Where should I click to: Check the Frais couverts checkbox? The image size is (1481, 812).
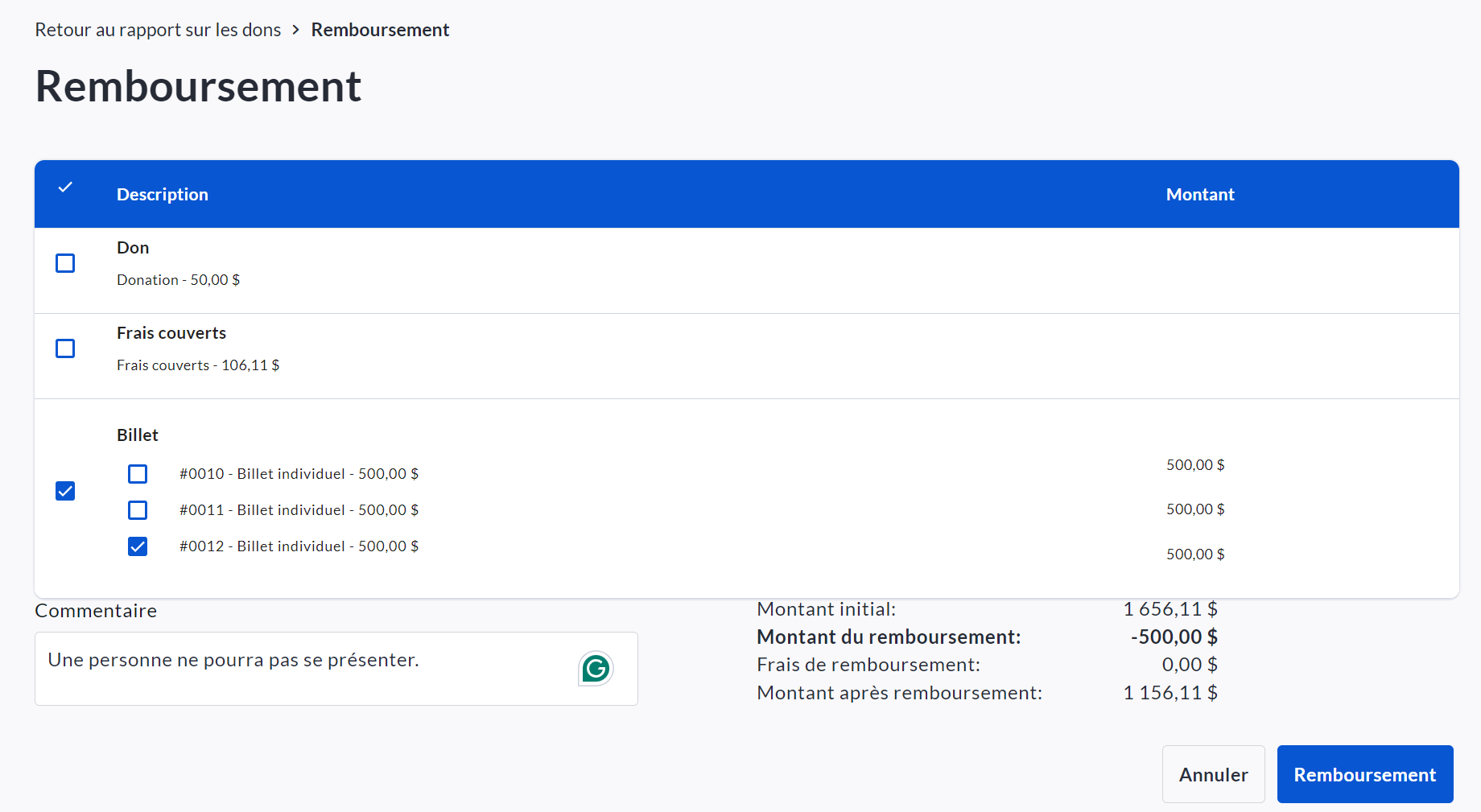[65, 348]
